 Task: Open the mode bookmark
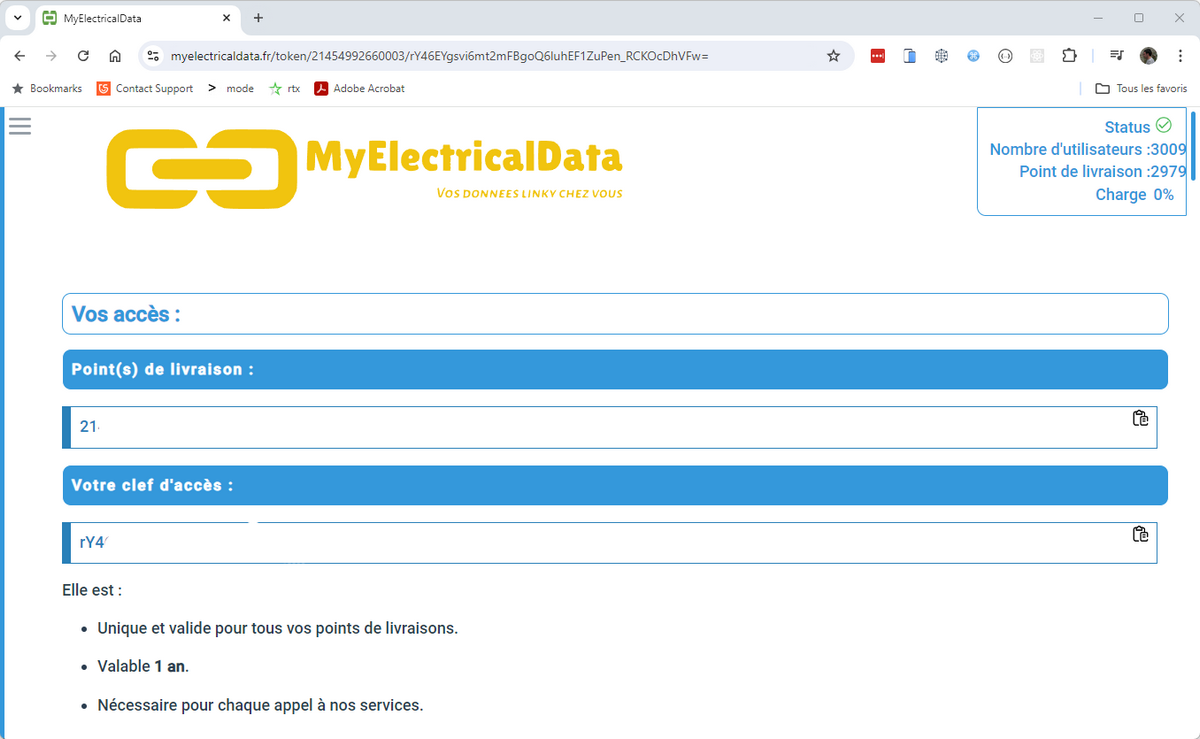[231, 88]
